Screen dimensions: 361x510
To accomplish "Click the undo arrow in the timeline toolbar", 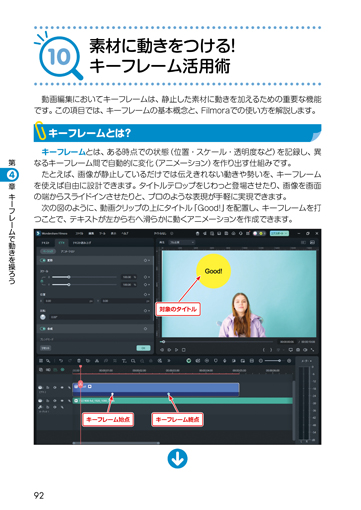I will click(61, 361).
